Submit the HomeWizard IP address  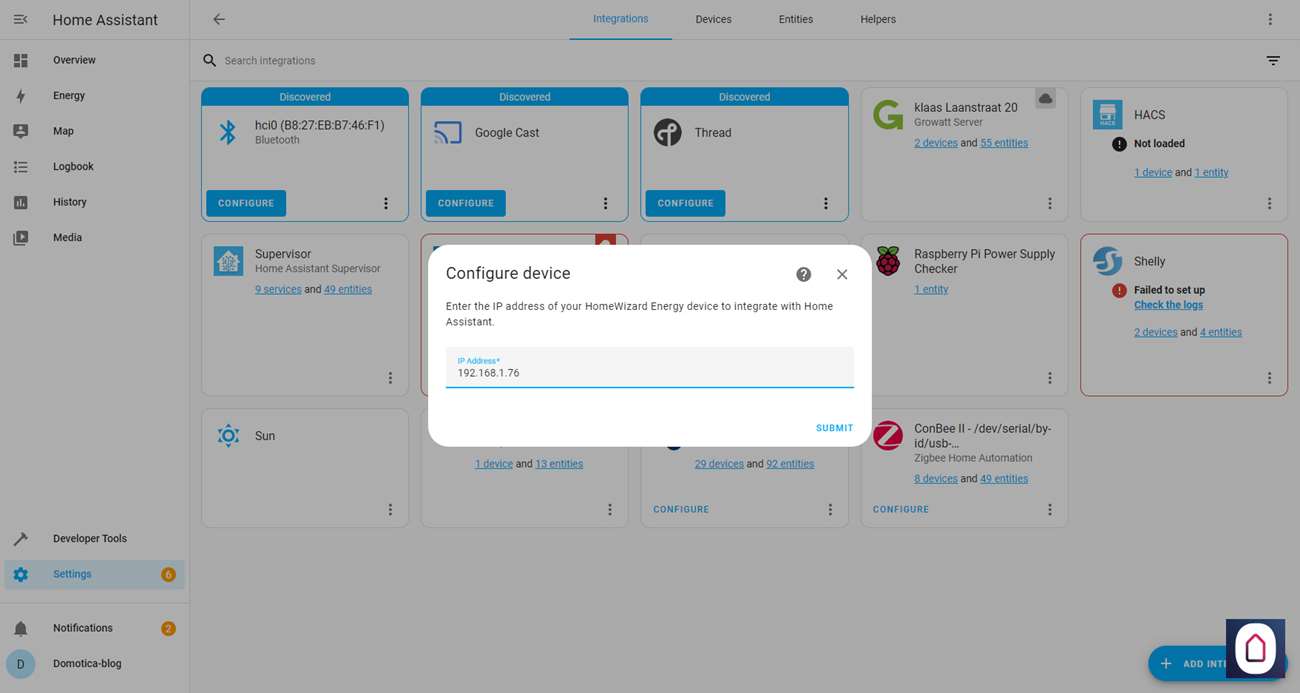(834, 428)
